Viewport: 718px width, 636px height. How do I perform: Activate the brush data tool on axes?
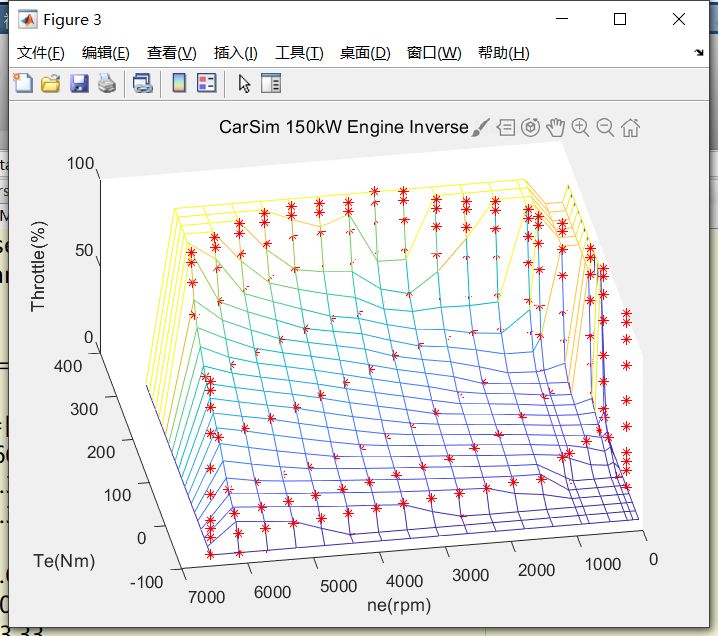point(481,127)
